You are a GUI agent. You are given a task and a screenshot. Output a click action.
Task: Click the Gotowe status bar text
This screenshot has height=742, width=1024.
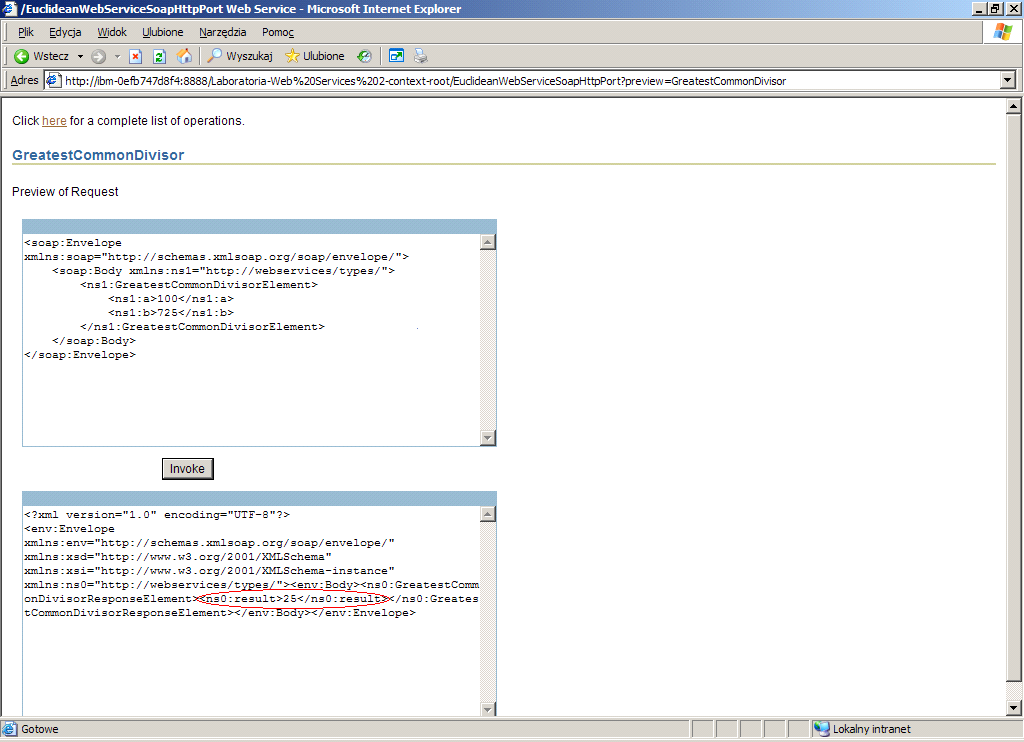(40, 729)
